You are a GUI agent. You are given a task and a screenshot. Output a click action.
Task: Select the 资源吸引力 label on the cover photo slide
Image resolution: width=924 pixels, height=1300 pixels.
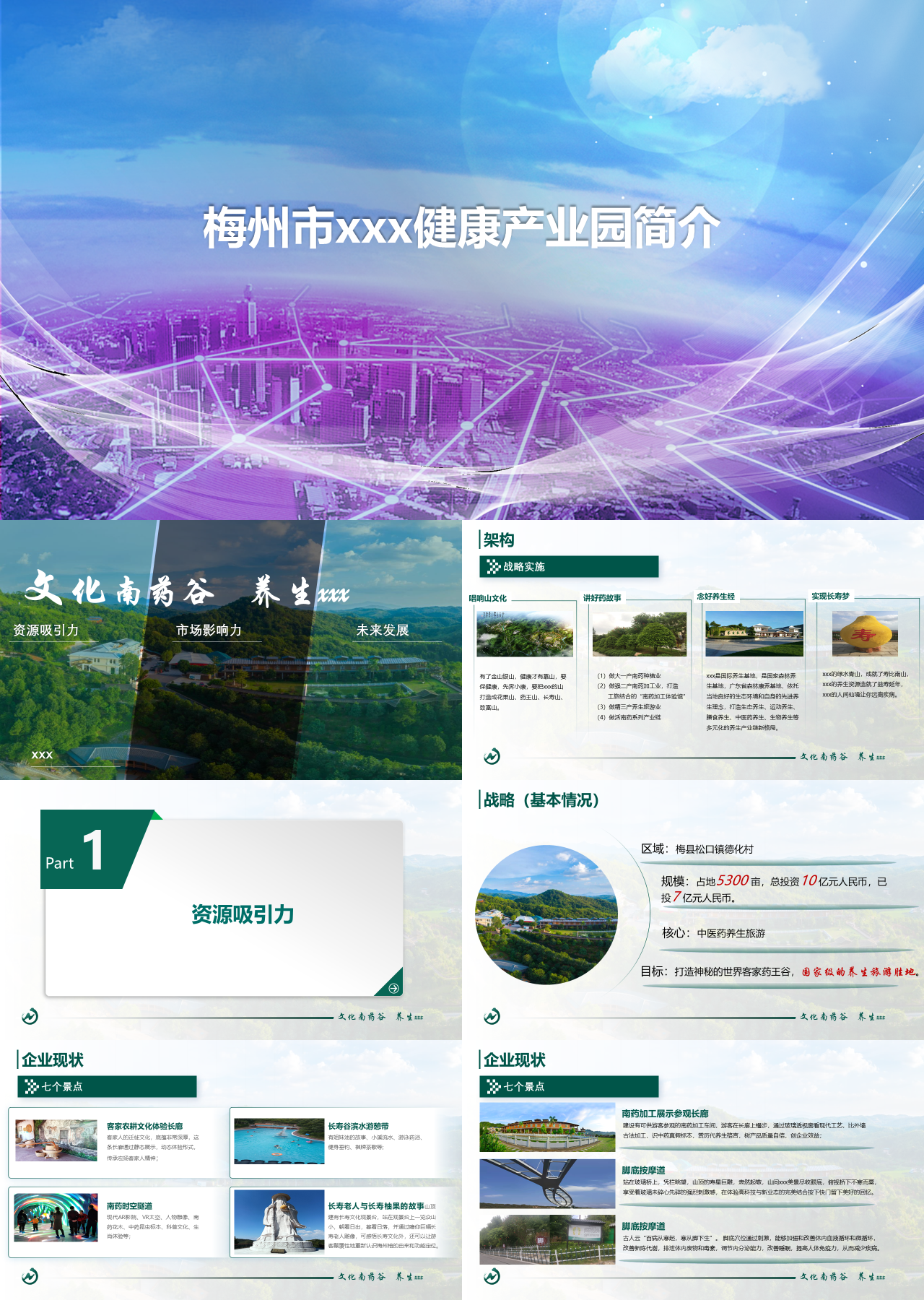click(46, 630)
